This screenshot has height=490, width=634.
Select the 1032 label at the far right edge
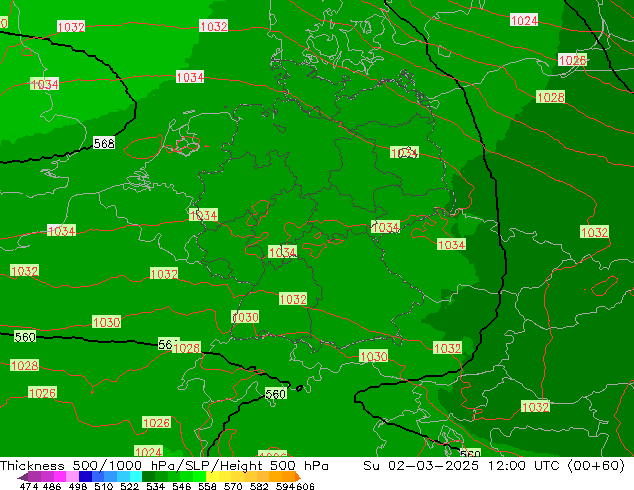594,232
